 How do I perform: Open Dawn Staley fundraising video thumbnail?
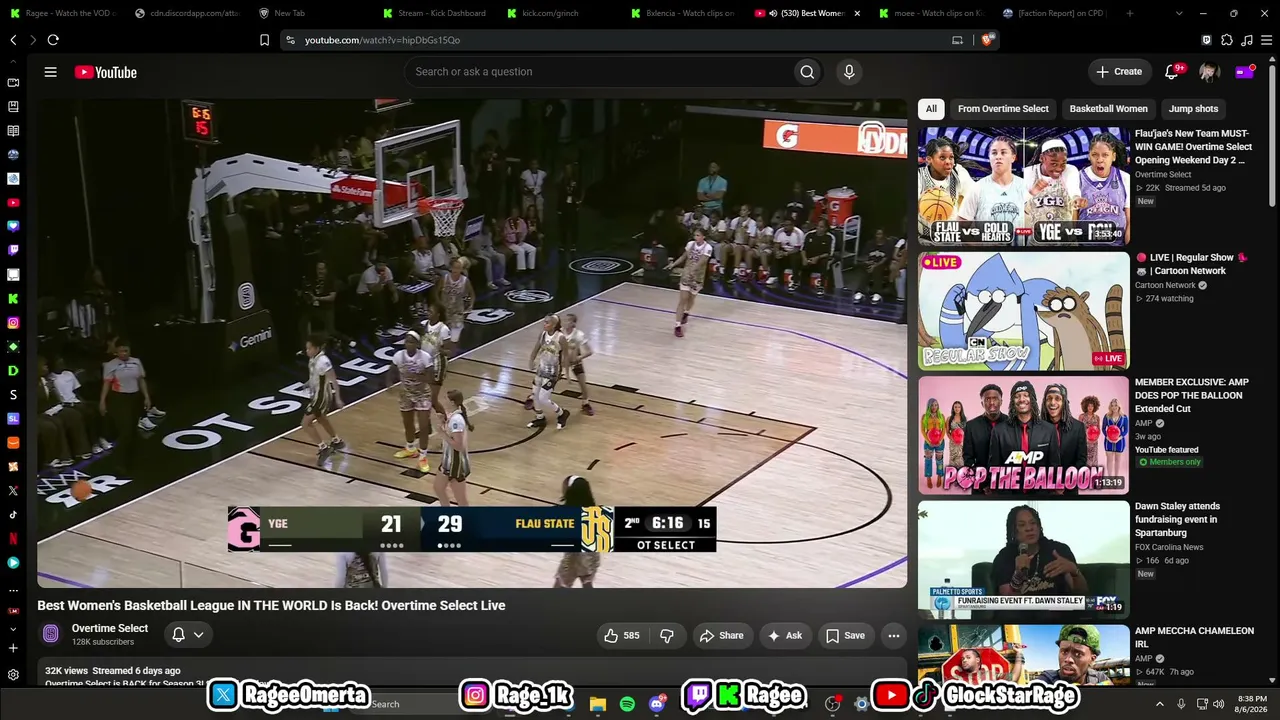tap(1023, 558)
